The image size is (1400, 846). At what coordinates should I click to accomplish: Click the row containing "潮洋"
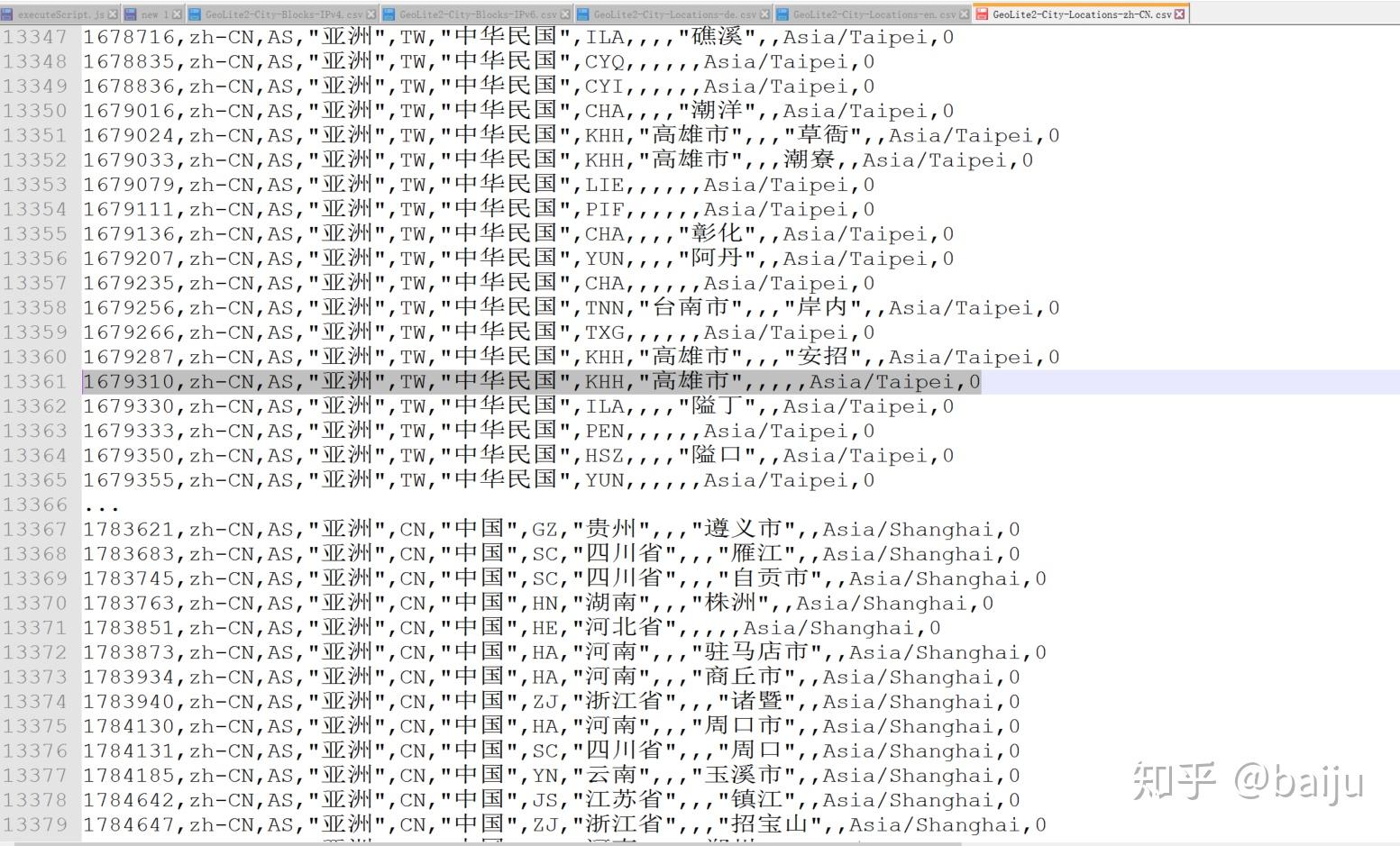pyautogui.click(x=518, y=111)
